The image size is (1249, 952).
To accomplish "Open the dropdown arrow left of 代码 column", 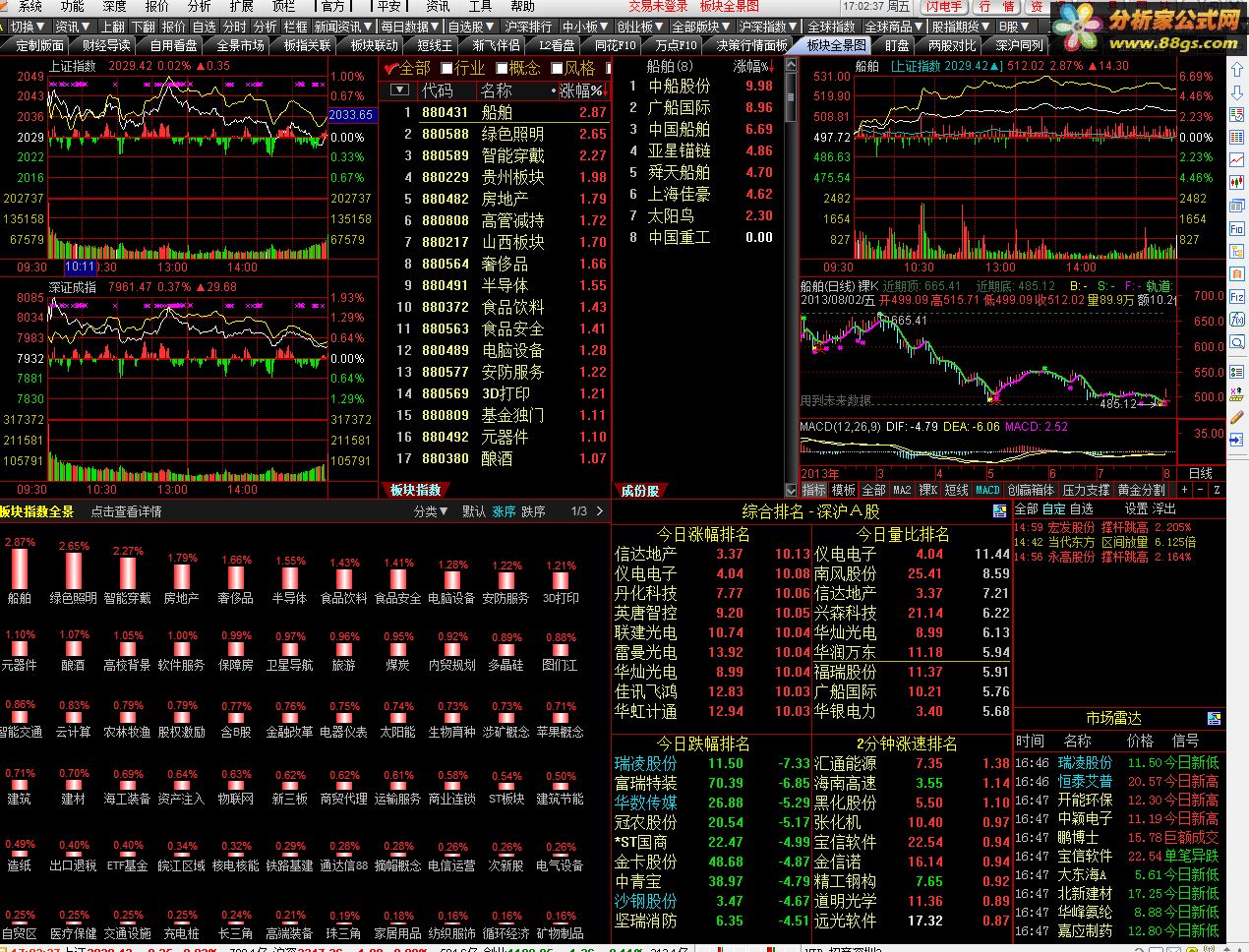I will (x=398, y=90).
